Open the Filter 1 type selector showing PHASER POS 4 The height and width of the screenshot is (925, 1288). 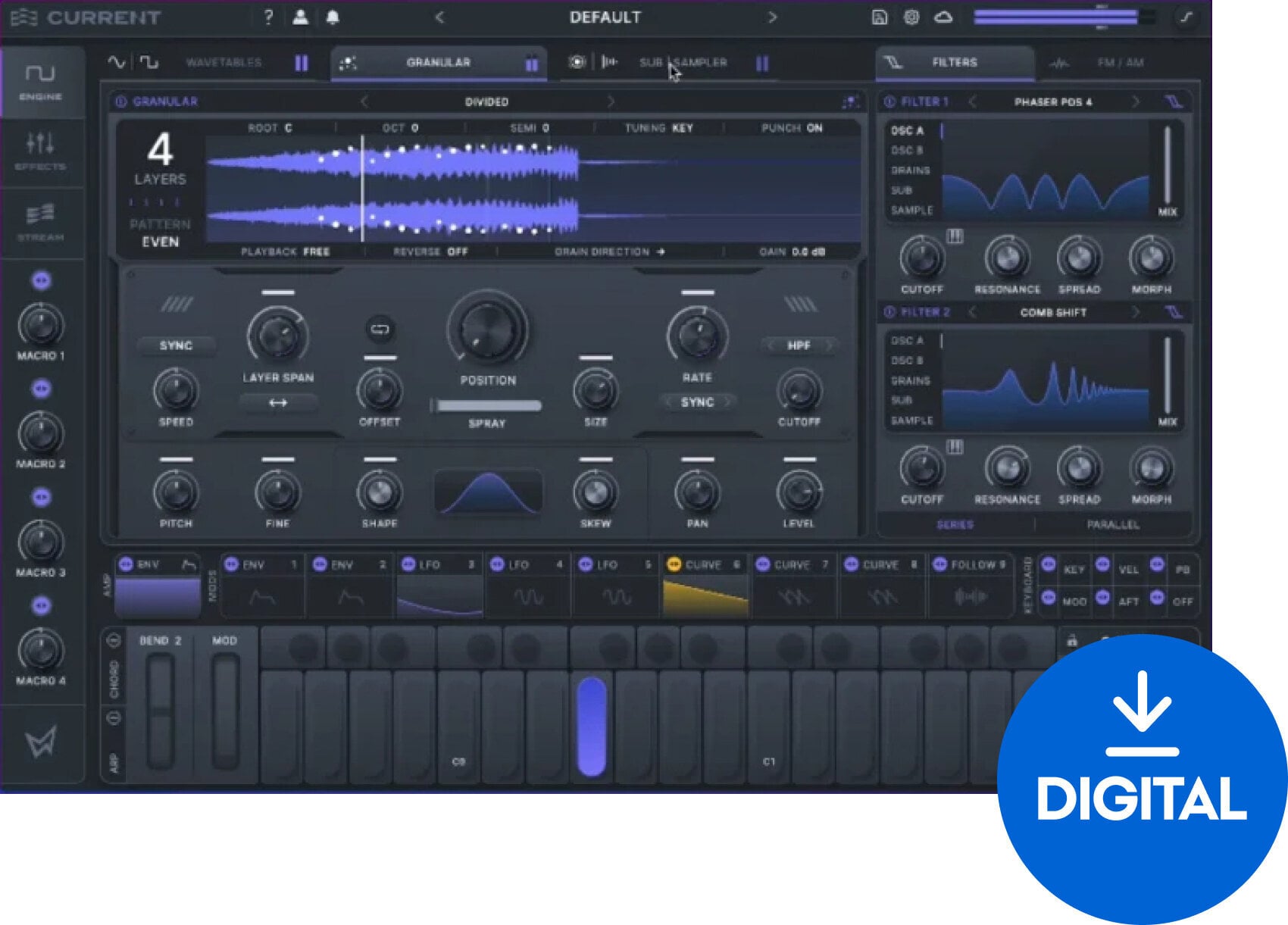point(1053,102)
